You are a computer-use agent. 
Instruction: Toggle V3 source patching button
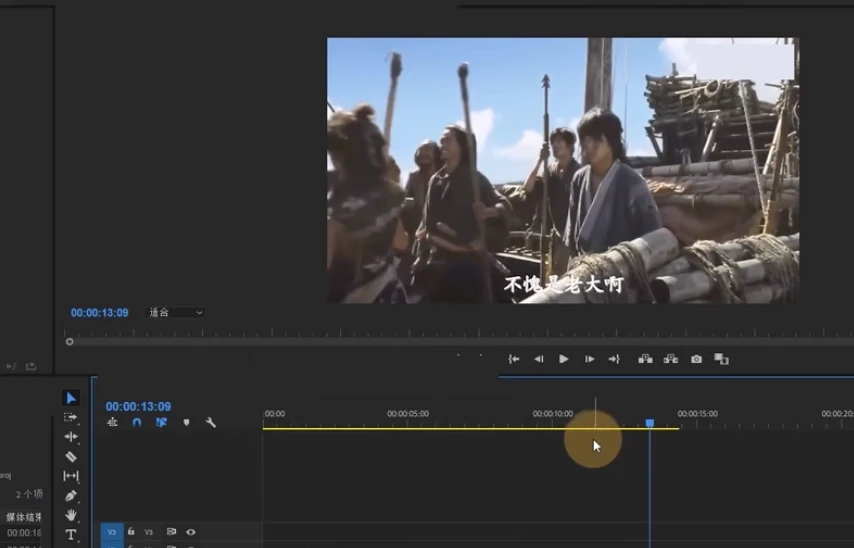(x=112, y=532)
